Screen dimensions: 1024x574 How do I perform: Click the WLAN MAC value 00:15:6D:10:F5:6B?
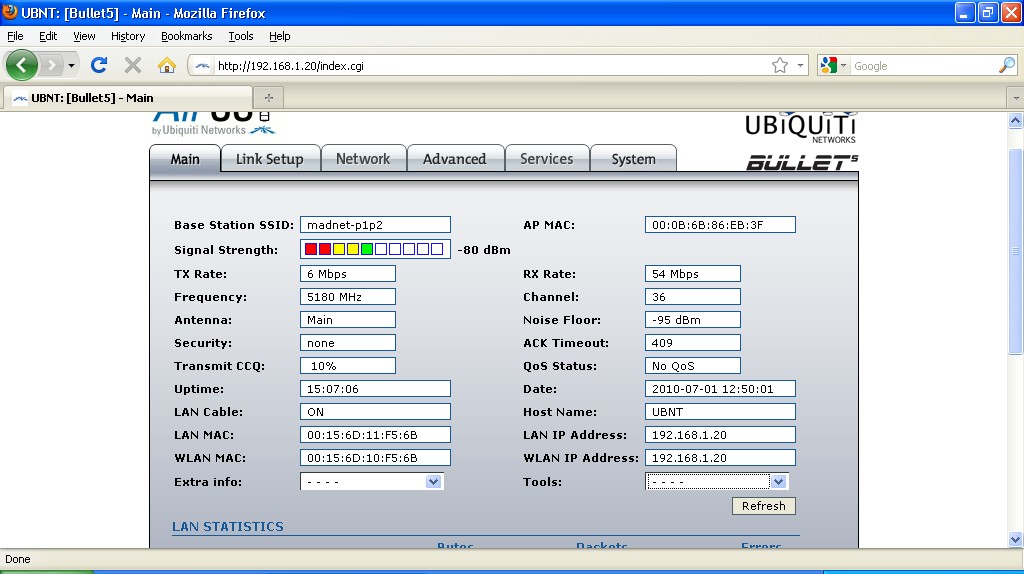[x=375, y=458]
